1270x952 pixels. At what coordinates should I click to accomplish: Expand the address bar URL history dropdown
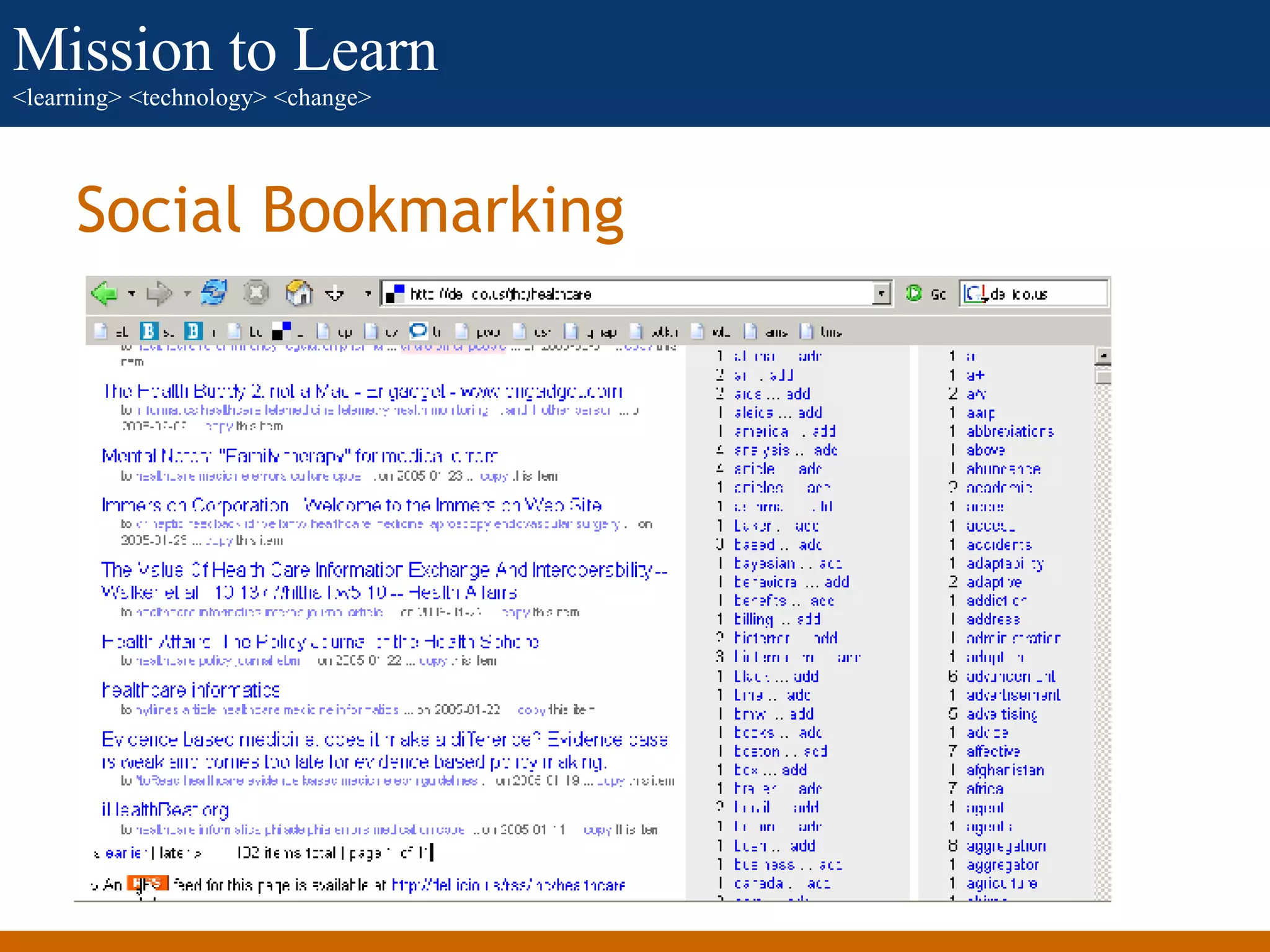pos(881,294)
